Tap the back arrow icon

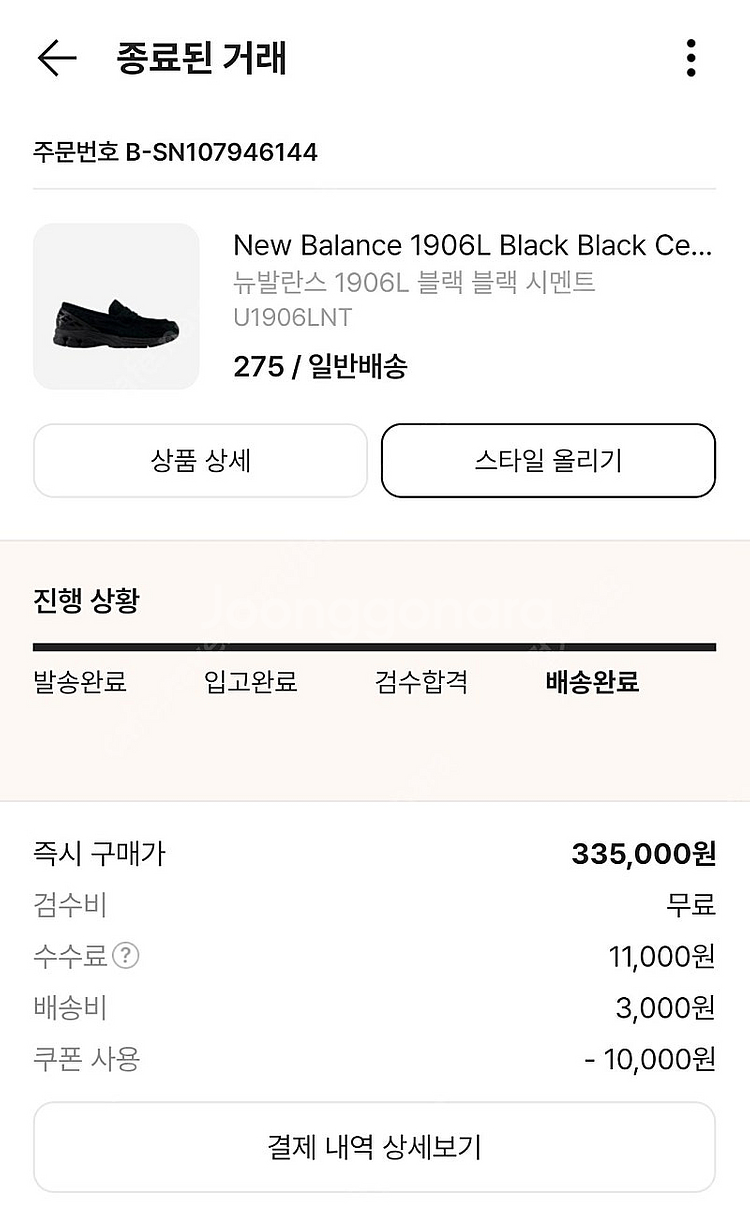click(x=57, y=59)
